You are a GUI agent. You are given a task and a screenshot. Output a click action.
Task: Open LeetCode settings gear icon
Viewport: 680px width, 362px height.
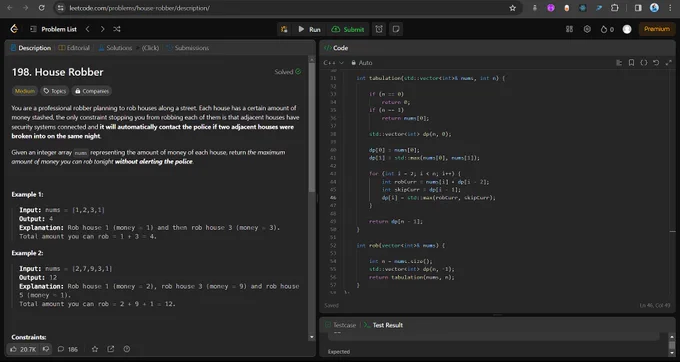coord(587,29)
